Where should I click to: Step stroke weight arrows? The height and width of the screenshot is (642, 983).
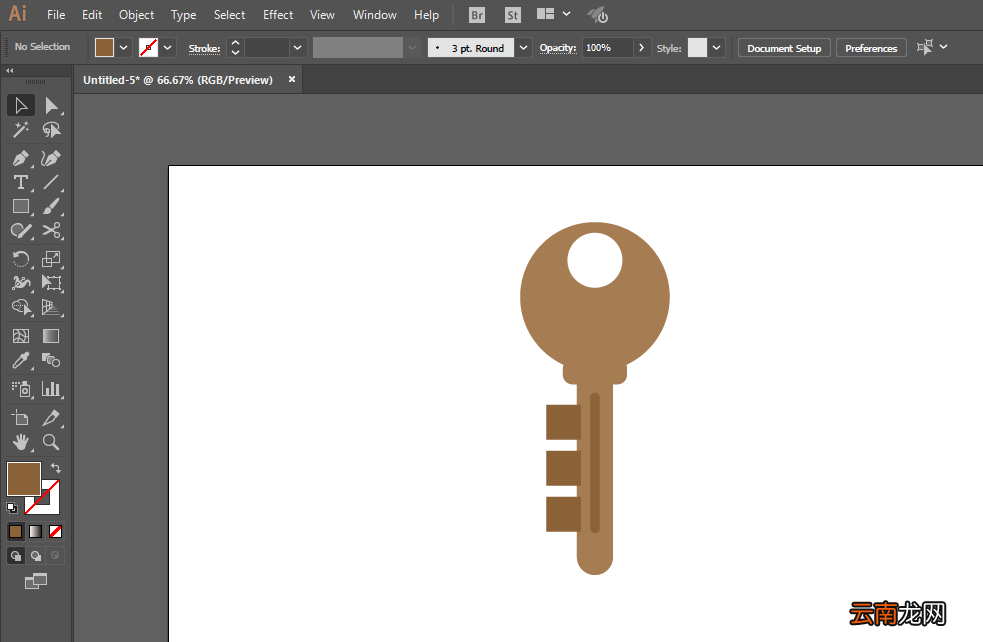(x=235, y=48)
